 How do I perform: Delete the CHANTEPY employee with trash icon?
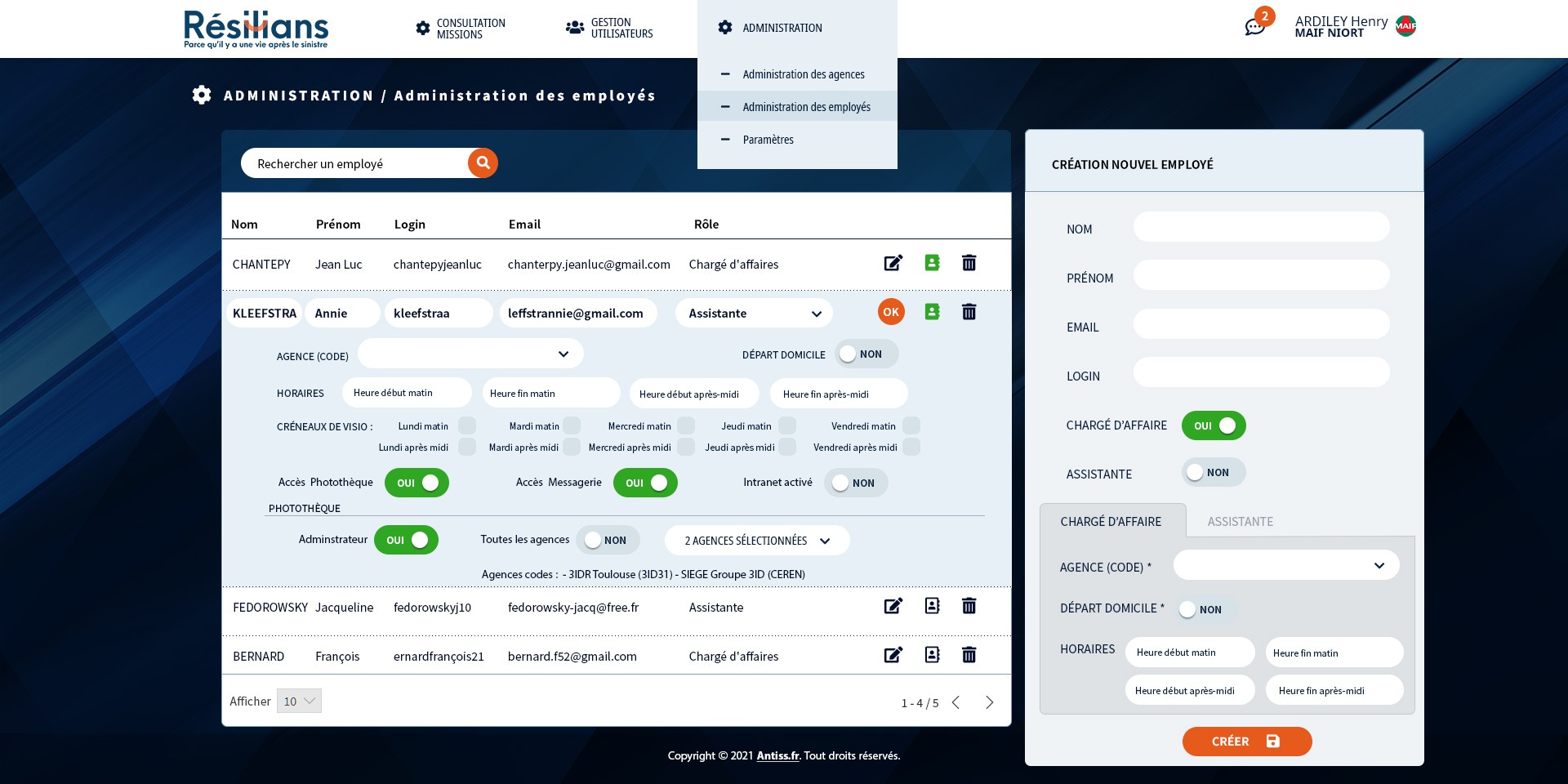(x=969, y=263)
